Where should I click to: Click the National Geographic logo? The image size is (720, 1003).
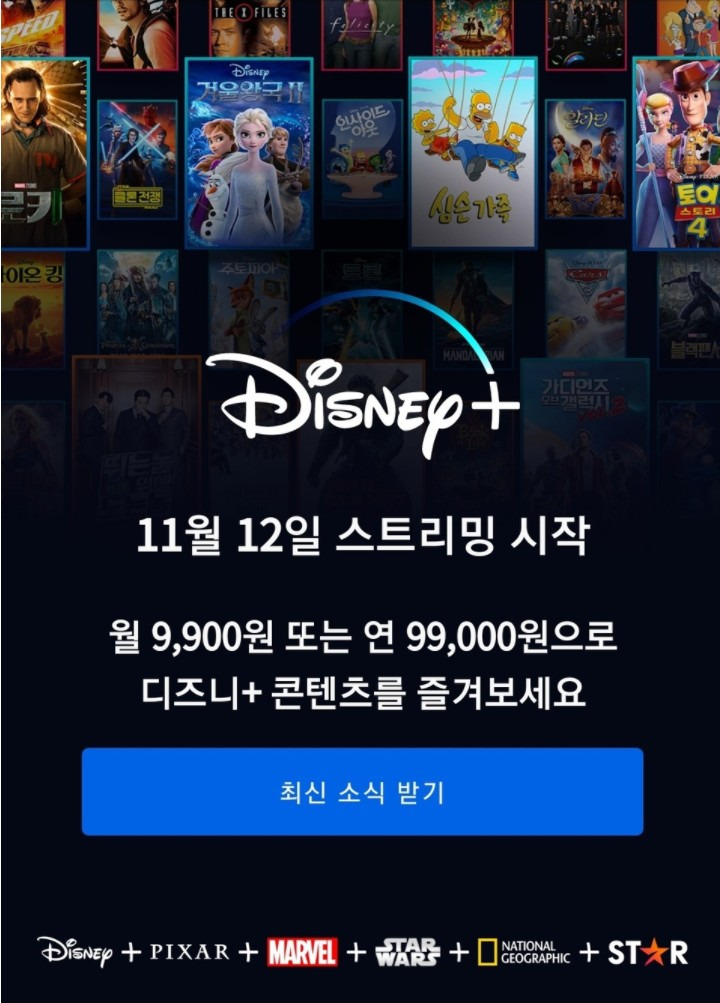point(524,952)
